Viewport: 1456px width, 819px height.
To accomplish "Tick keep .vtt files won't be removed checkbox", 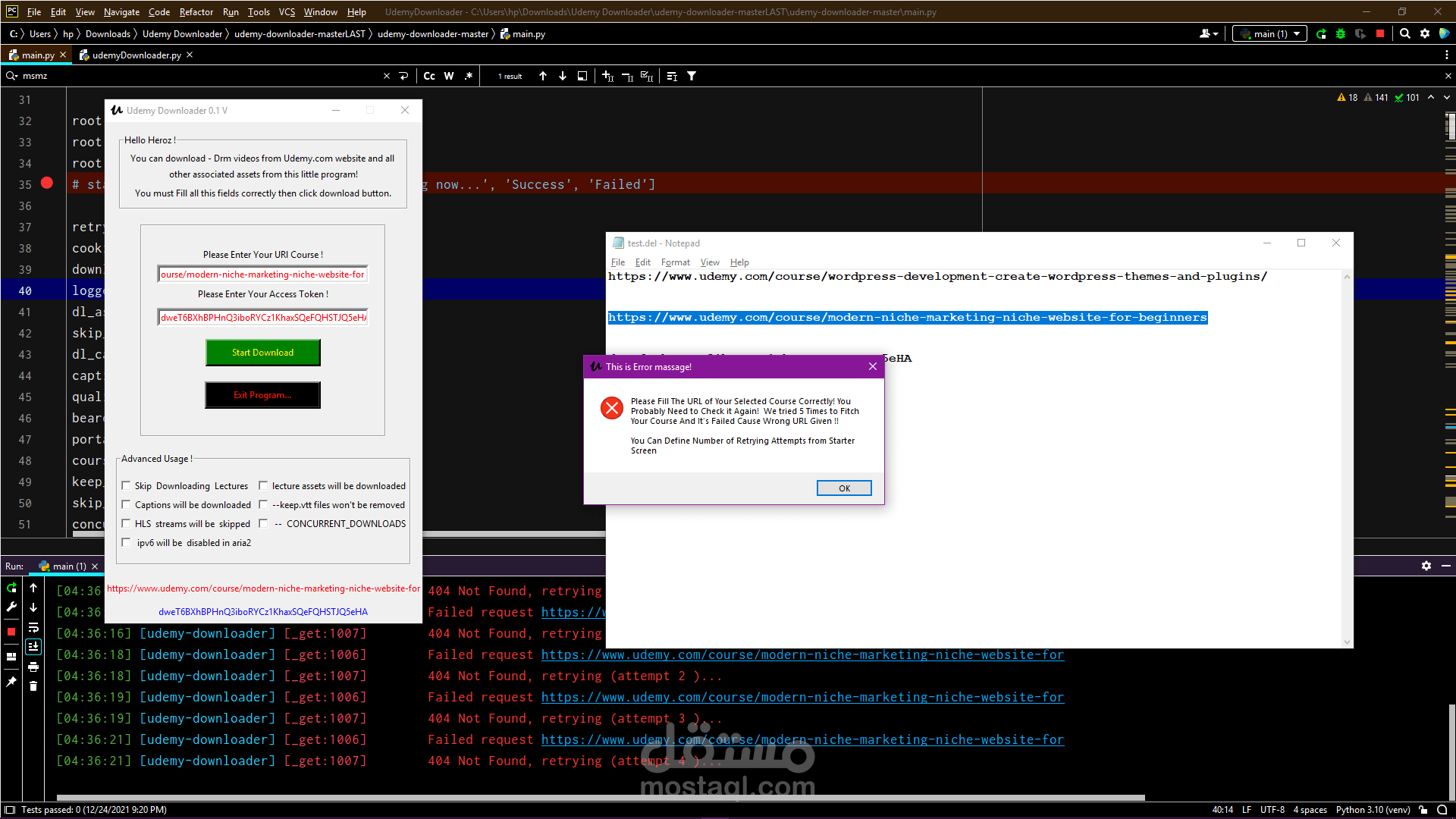I will click(x=263, y=504).
